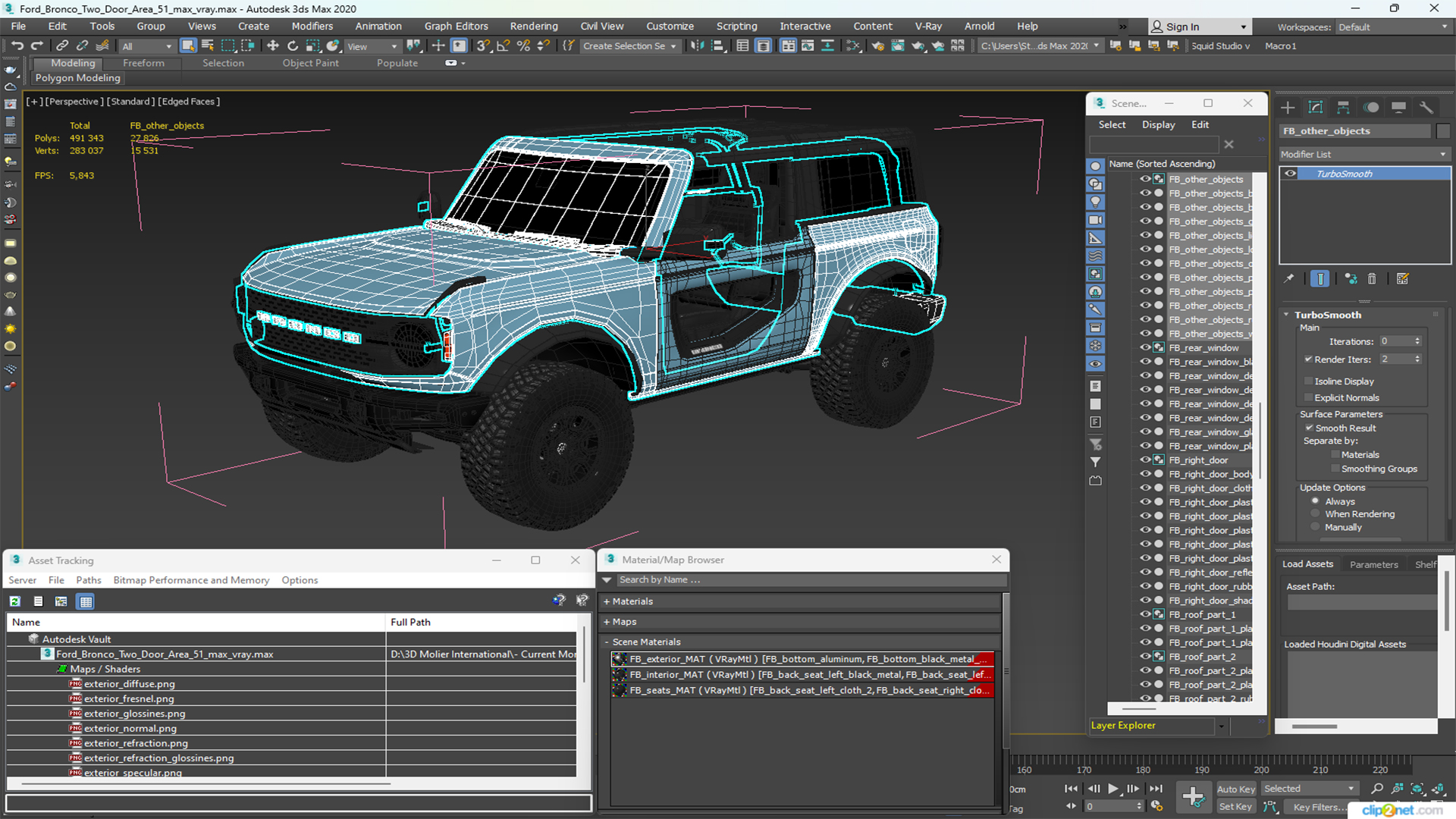Open the Utilities wrench tab in Command Panel

tap(1426, 107)
